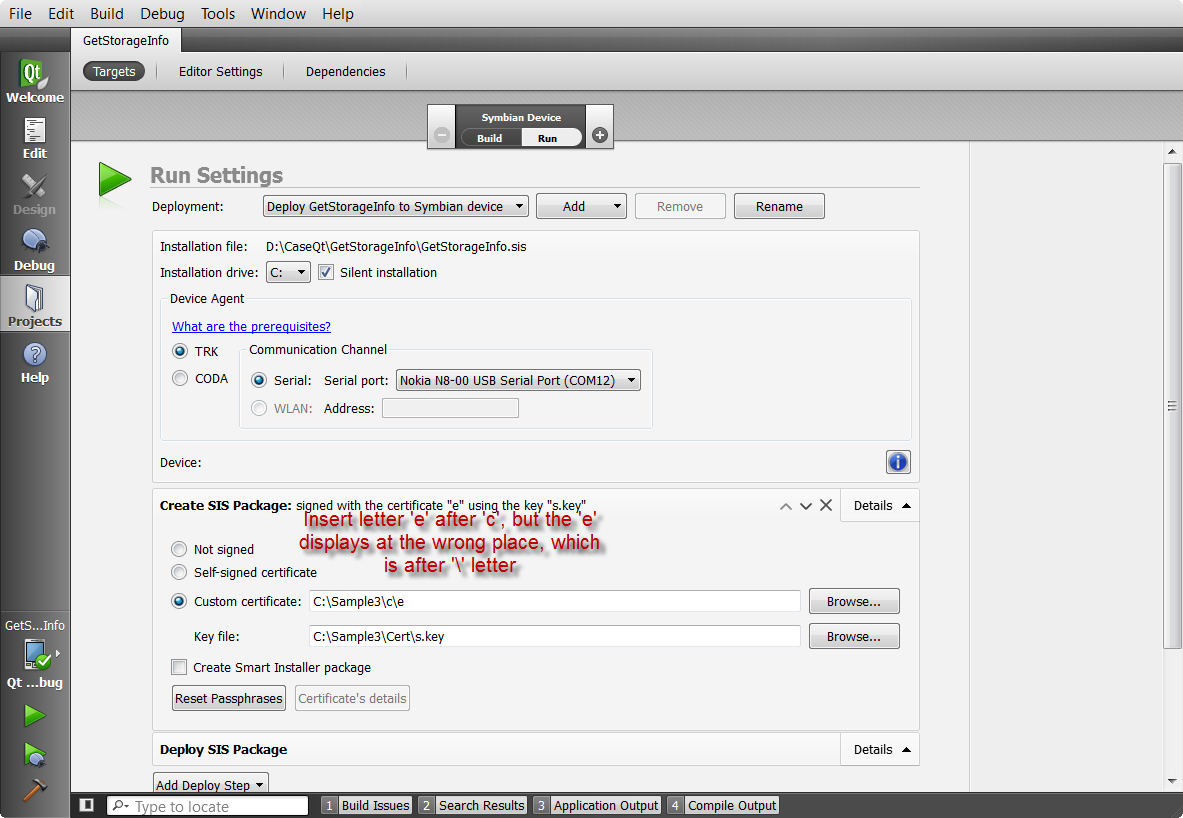1183x818 pixels.
Task: Select the CODA device agent option
Action: click(x=180, y=379)
